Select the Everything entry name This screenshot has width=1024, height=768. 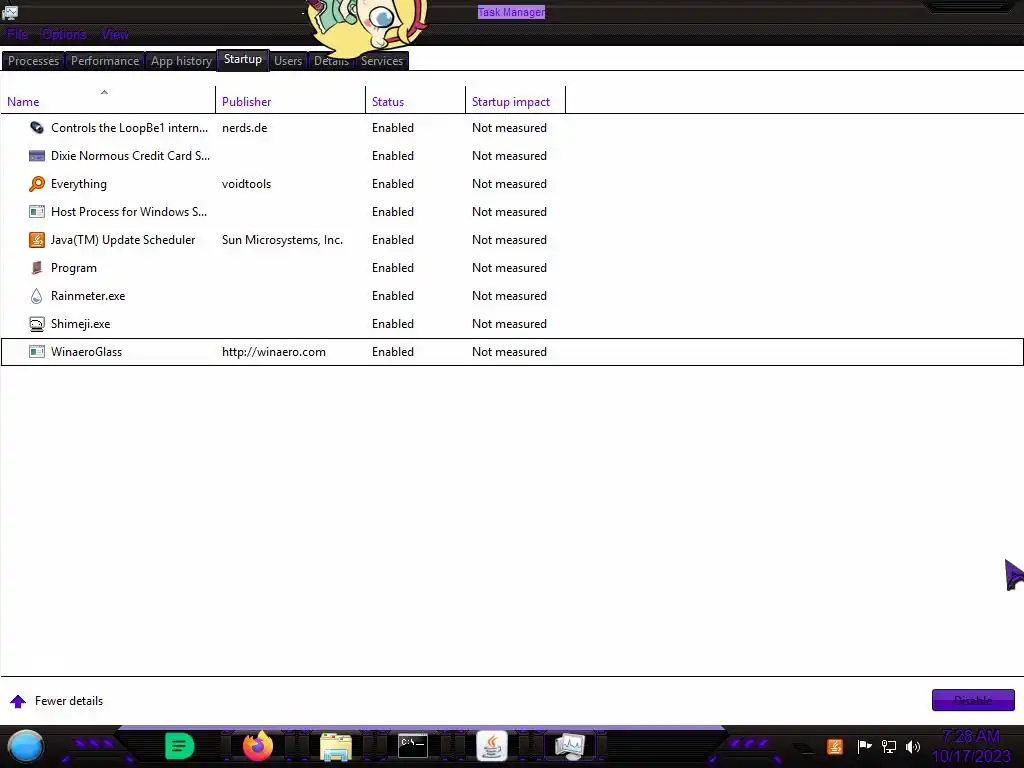[x=78, y=184]
